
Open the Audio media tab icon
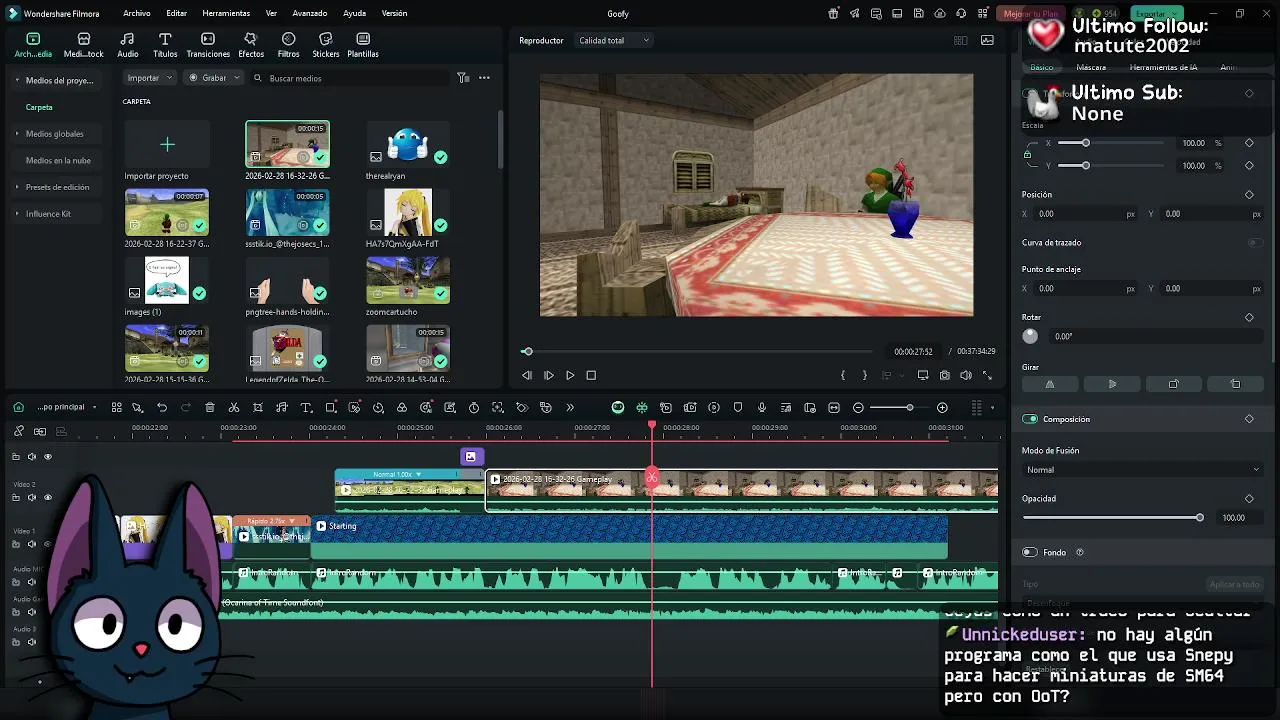[x=128, y=39]
